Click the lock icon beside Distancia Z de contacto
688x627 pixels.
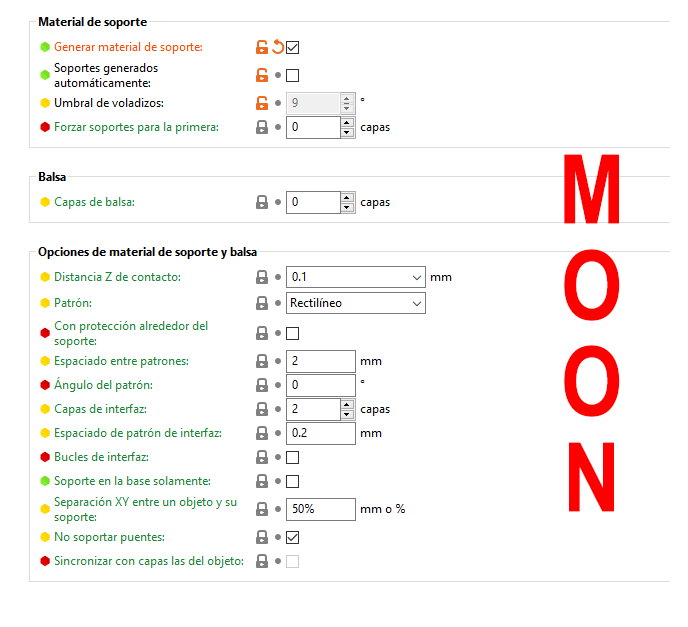point(262,277)
